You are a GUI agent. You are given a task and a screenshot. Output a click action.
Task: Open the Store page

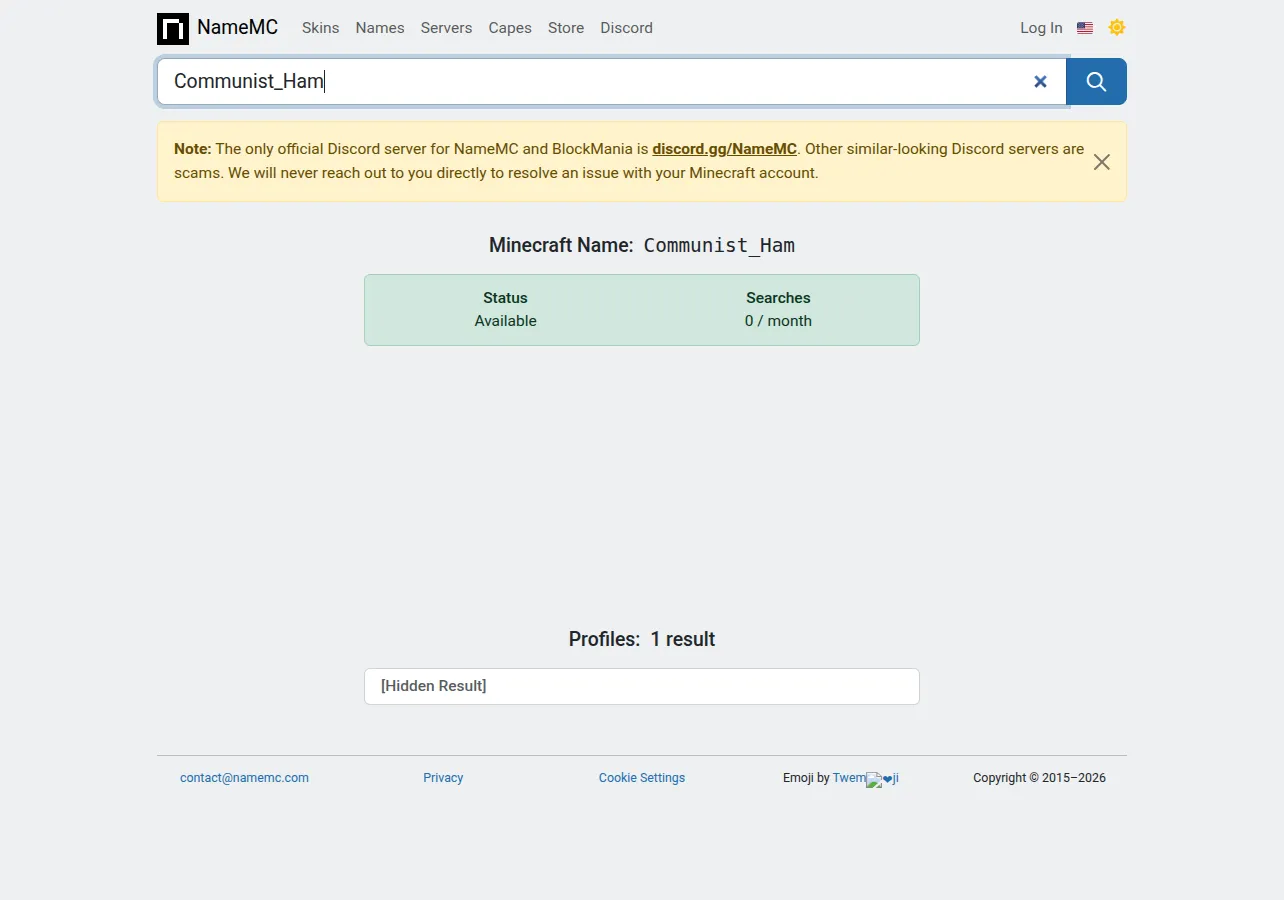566,28
